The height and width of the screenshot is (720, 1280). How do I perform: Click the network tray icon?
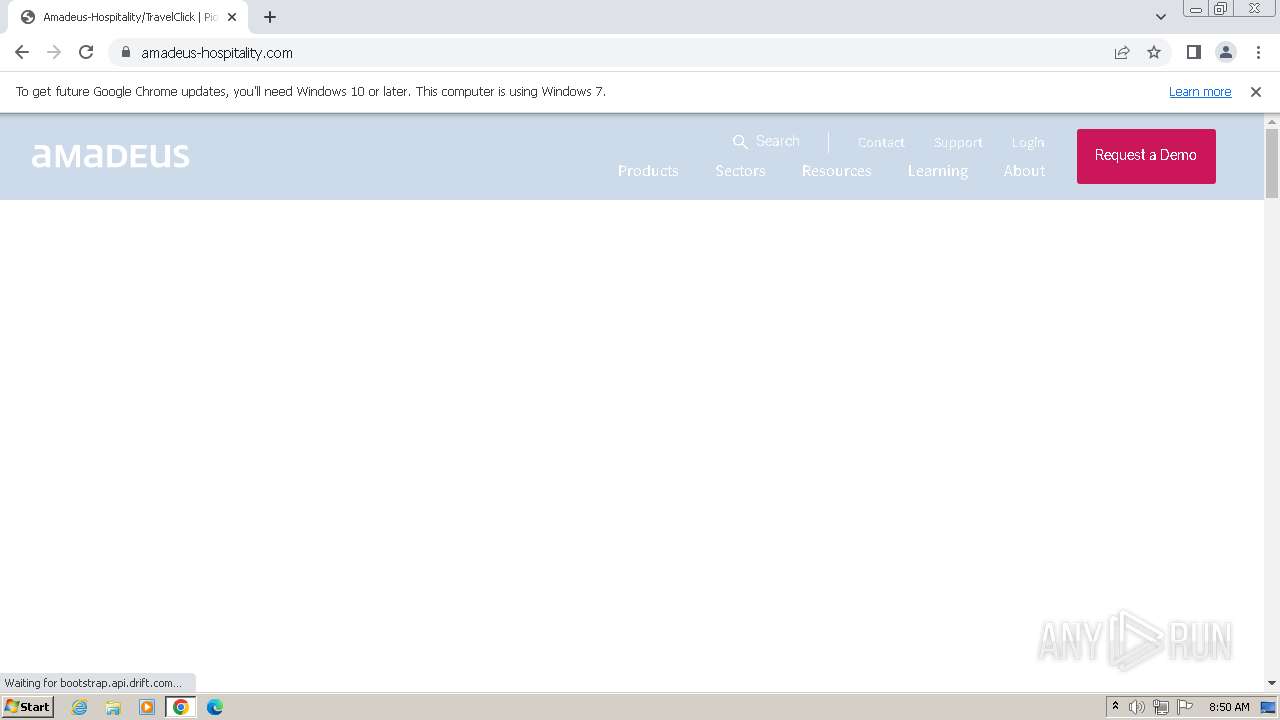click(1161, 707)
